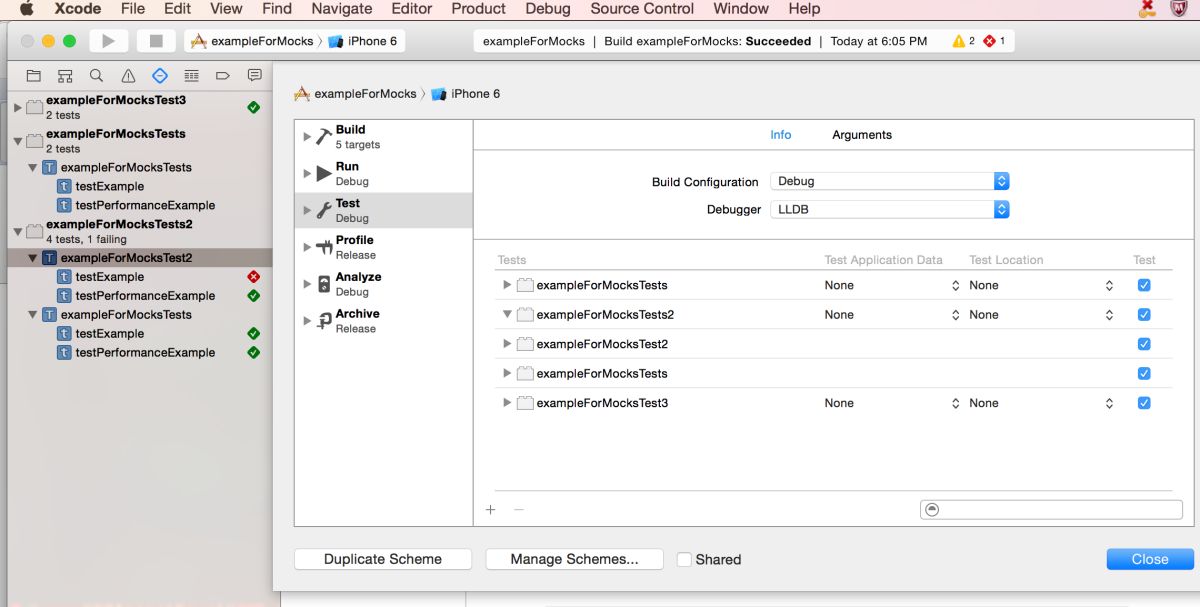Screen dimensions: 1200x607
Task: Select the Info tab
Action: pos(781,135)
